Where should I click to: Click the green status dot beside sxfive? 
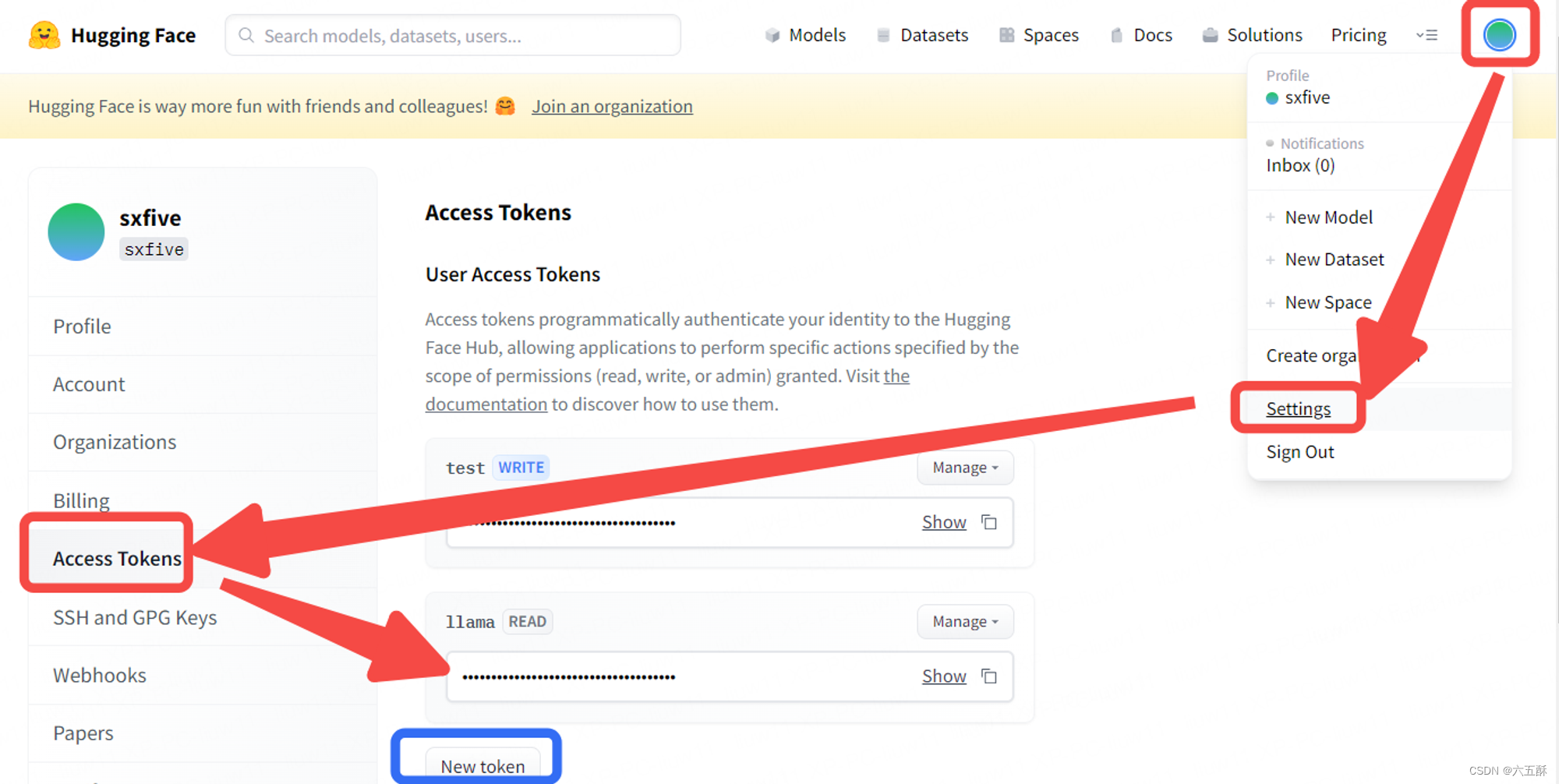(x=1272, y=98)
